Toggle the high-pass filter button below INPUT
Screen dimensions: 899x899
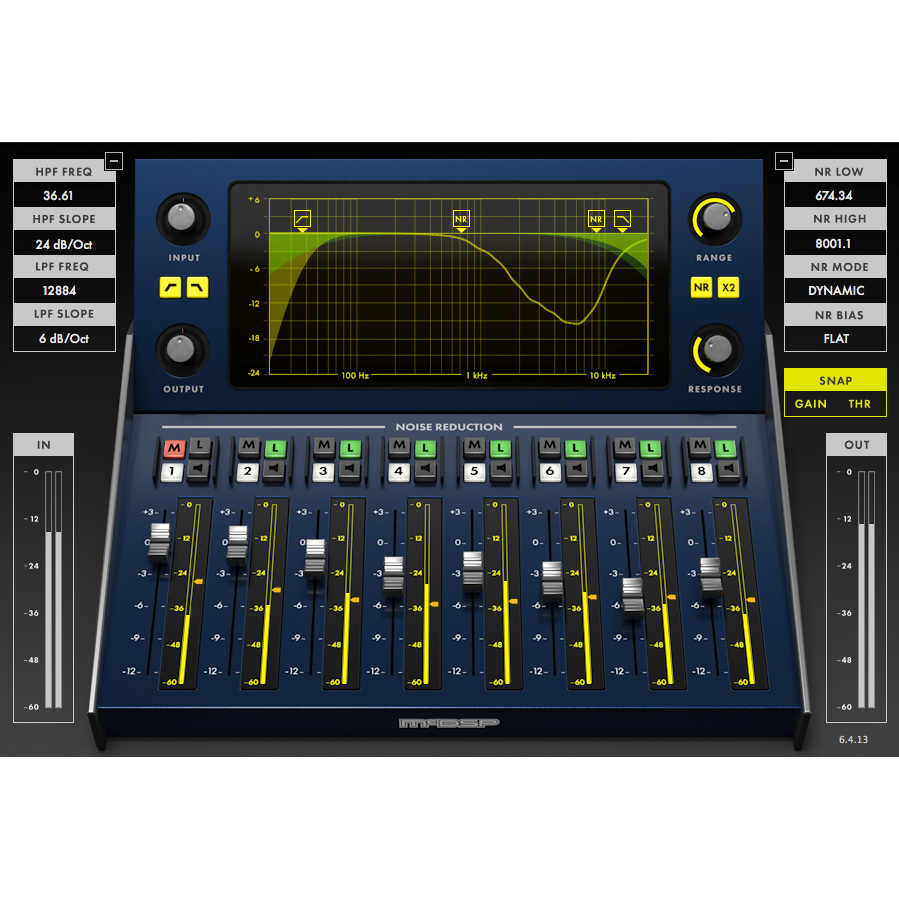point(170,288)
